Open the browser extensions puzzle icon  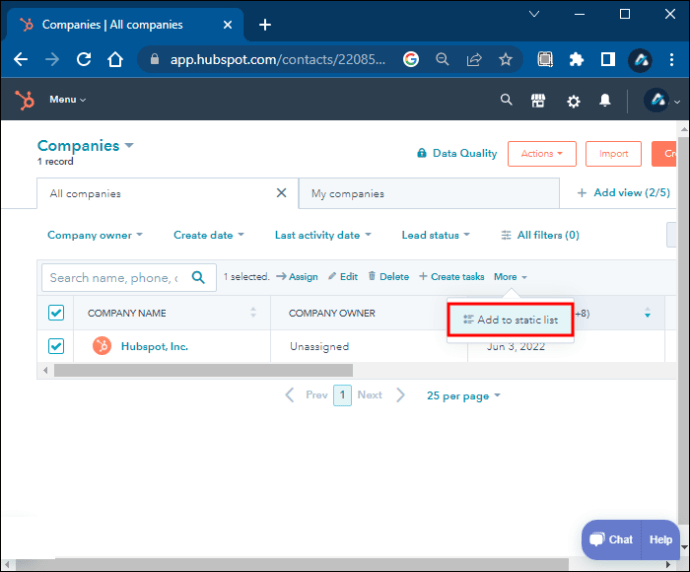(576, 59)
